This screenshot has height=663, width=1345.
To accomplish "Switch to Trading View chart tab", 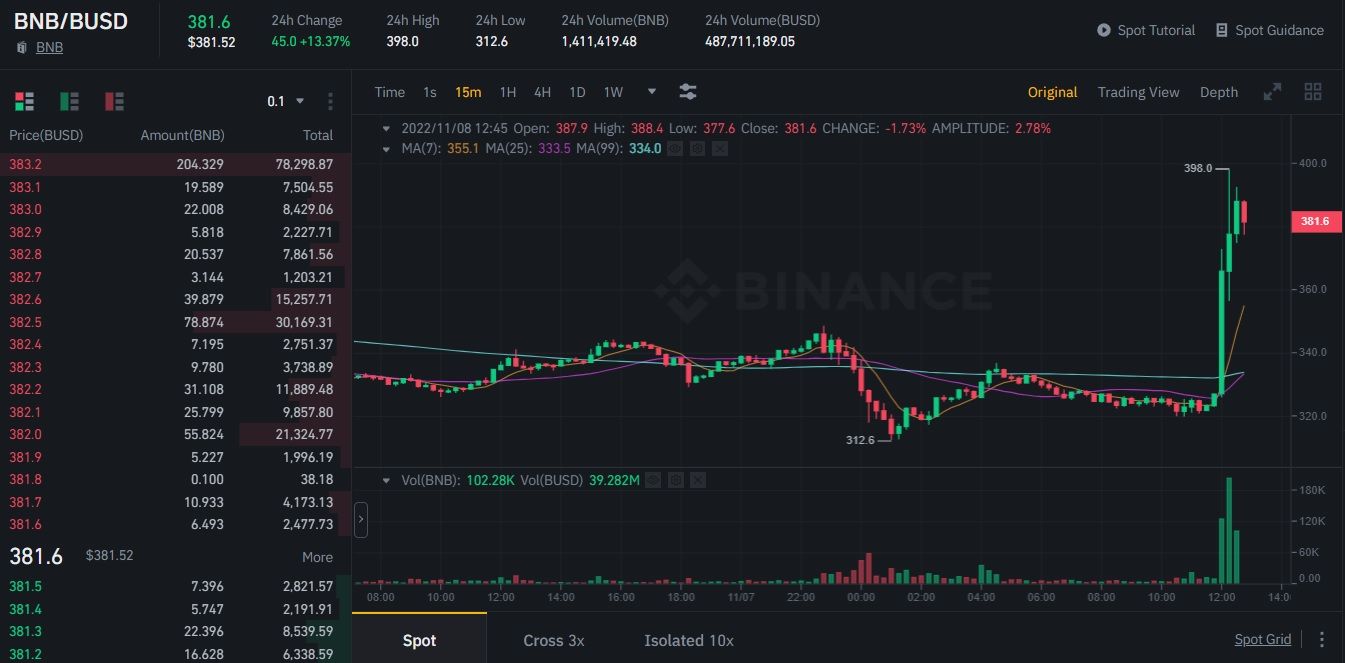I will (1138, 92).
